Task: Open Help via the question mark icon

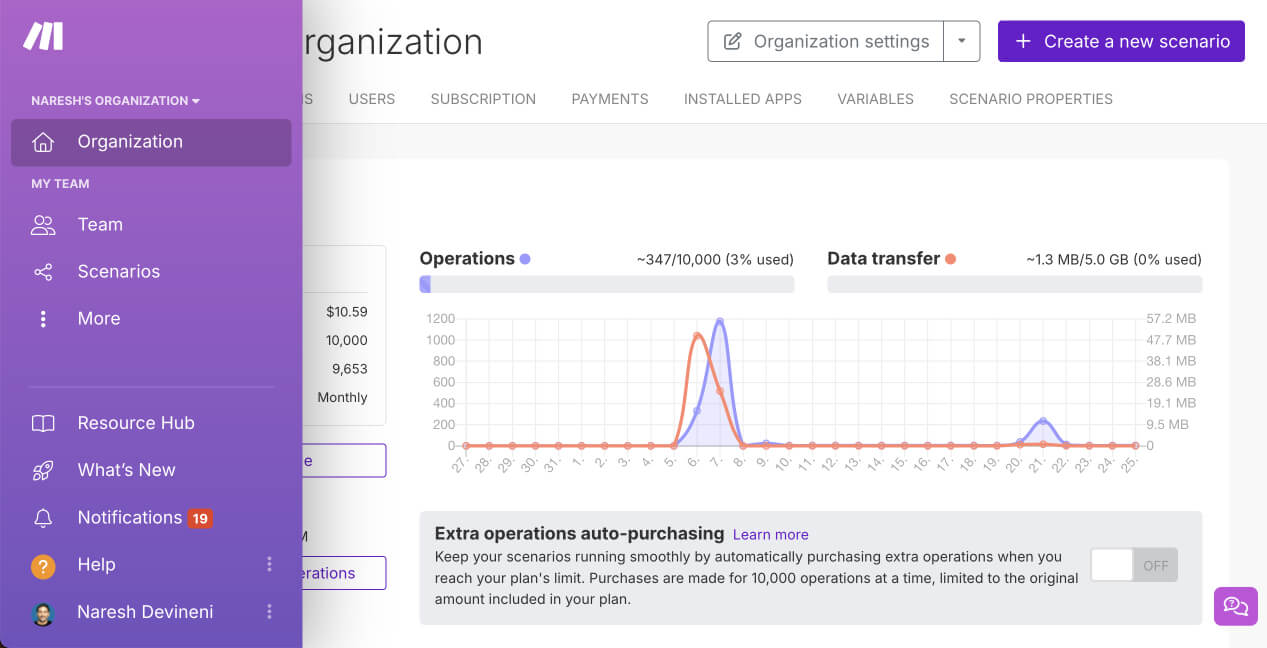Action: [x=43, y=564]
